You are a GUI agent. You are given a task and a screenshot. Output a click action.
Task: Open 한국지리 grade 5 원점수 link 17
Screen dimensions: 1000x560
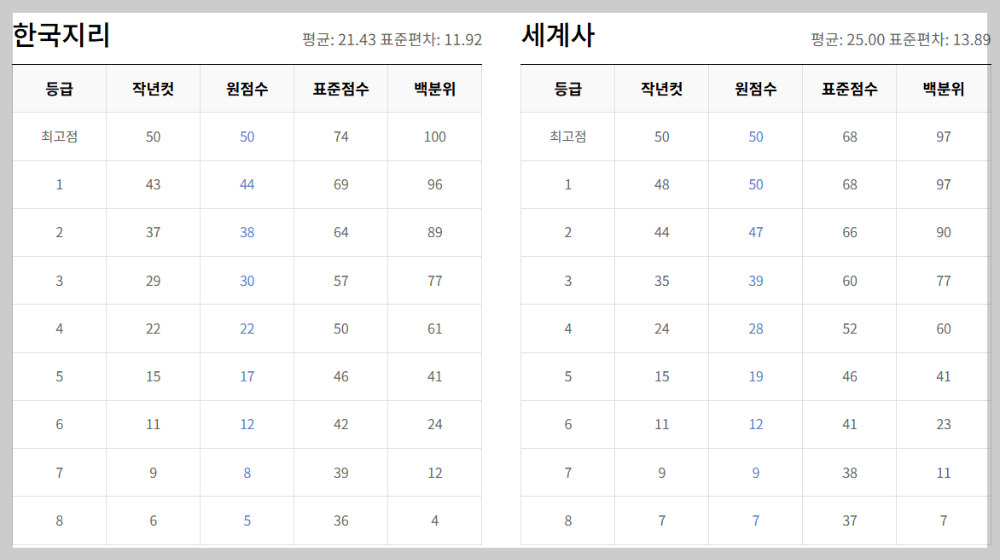(x=247, y=376)
